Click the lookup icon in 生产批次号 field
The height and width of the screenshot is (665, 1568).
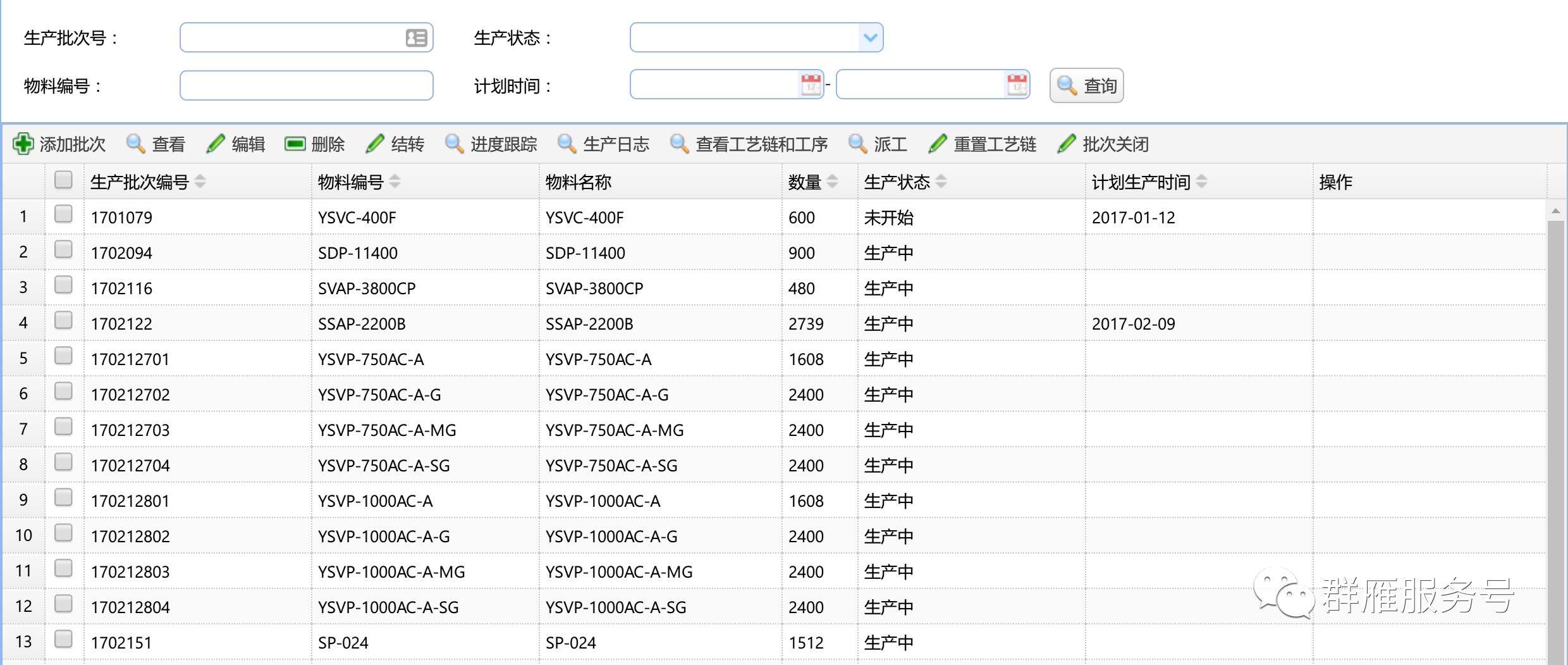pyautogui.click(x=416, y=38)
